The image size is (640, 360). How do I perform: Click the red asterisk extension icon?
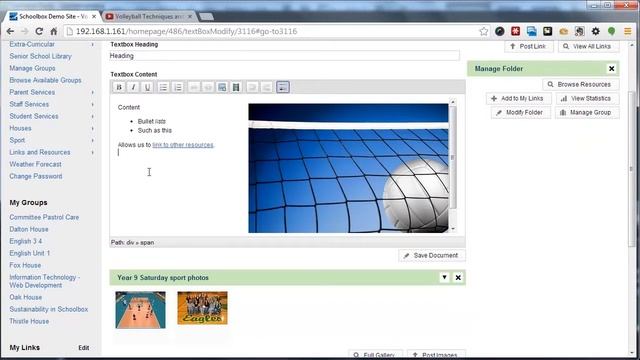tap(516, 31)
